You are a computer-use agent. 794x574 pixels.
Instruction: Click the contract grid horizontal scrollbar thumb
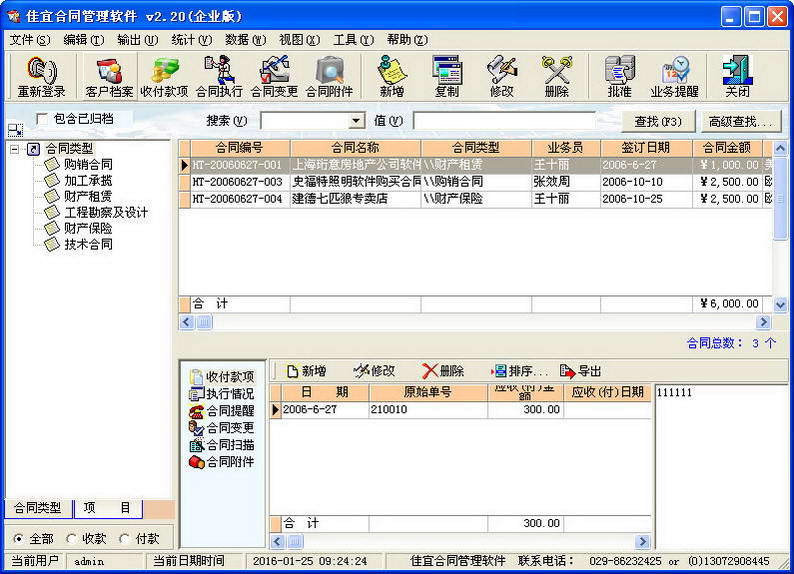205,322
